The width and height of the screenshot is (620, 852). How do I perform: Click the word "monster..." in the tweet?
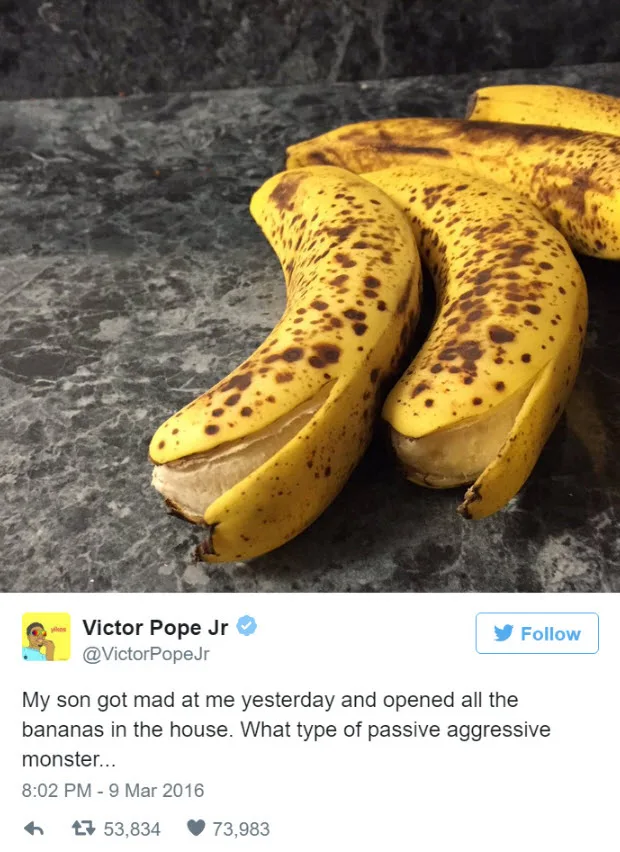coord(68,759)
